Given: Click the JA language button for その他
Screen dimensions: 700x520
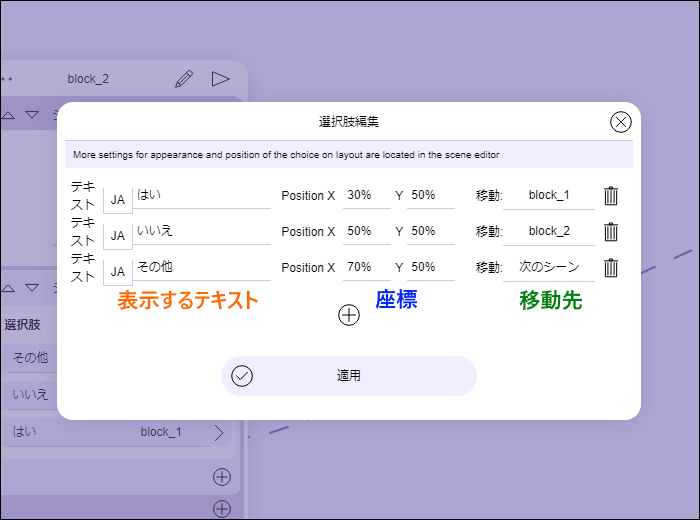Looking at the screenshot, I should click(x=118, y=271).
